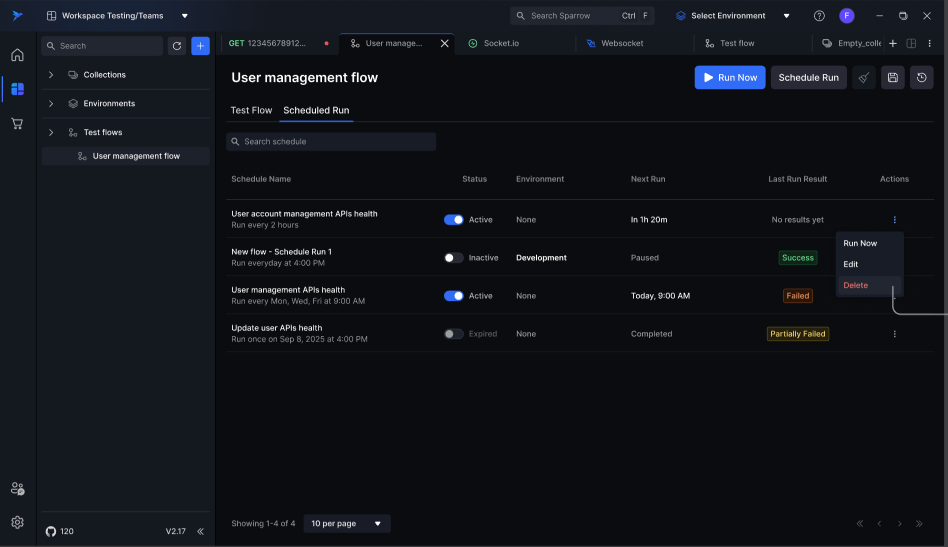The width and height of the screenshot is (948, 547).
Task: Click the refresh icon beside sidebar search
Action: coord(177,46)
